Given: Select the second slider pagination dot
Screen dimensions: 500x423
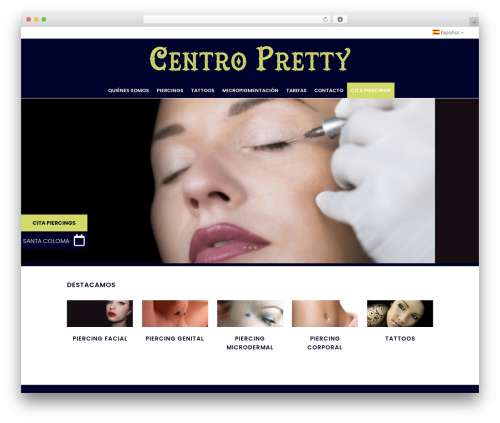Looking at the screenshot, I should coord(250,247).
